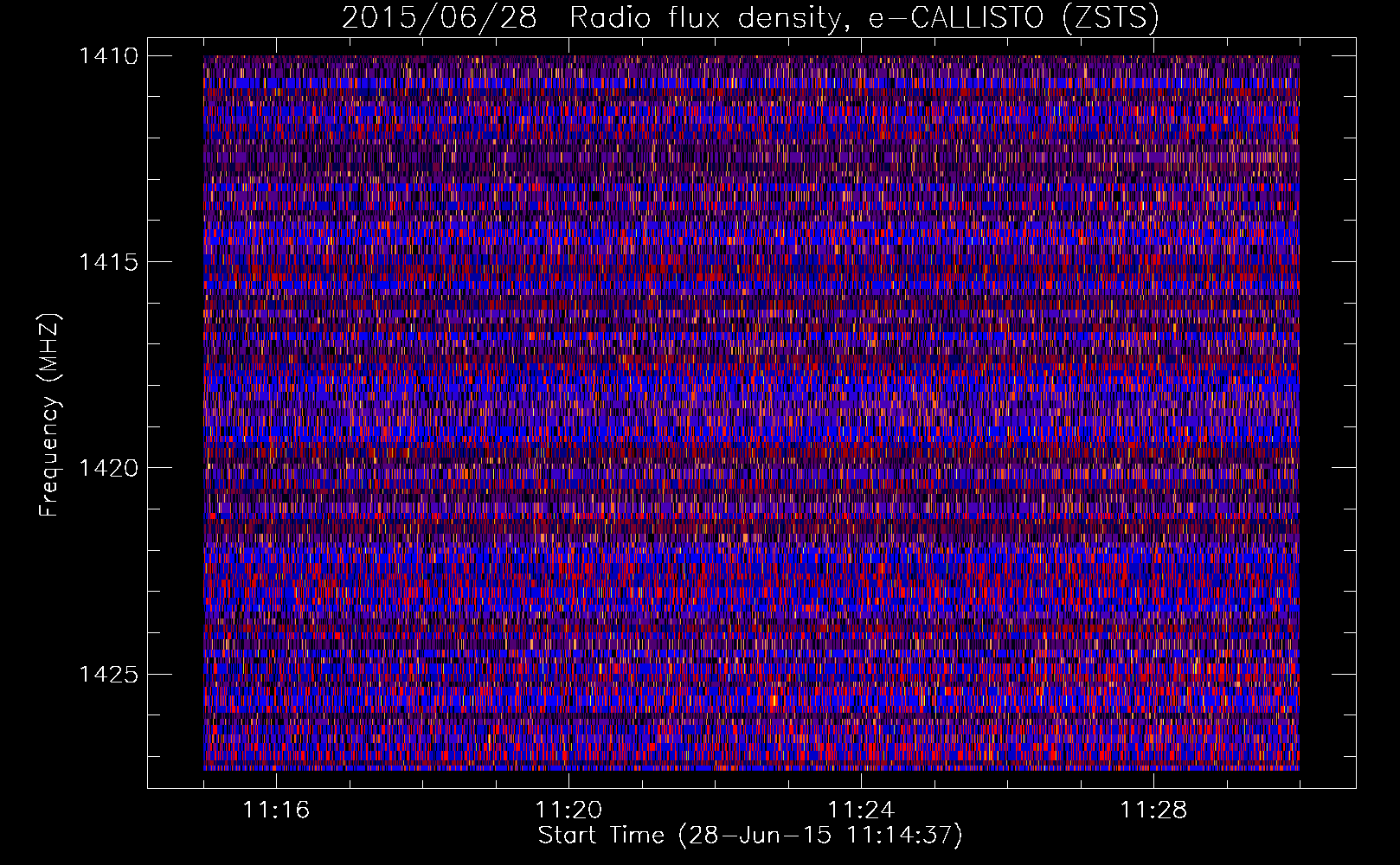1400x865 pixels.
Task: Select the 1415 frequency axis label
Action: tap(108, 262)
